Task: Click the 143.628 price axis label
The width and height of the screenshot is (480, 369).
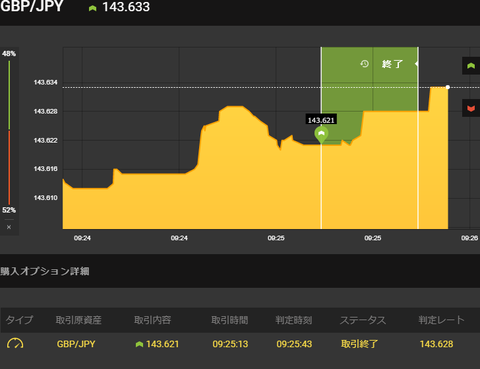Action: 46,111
